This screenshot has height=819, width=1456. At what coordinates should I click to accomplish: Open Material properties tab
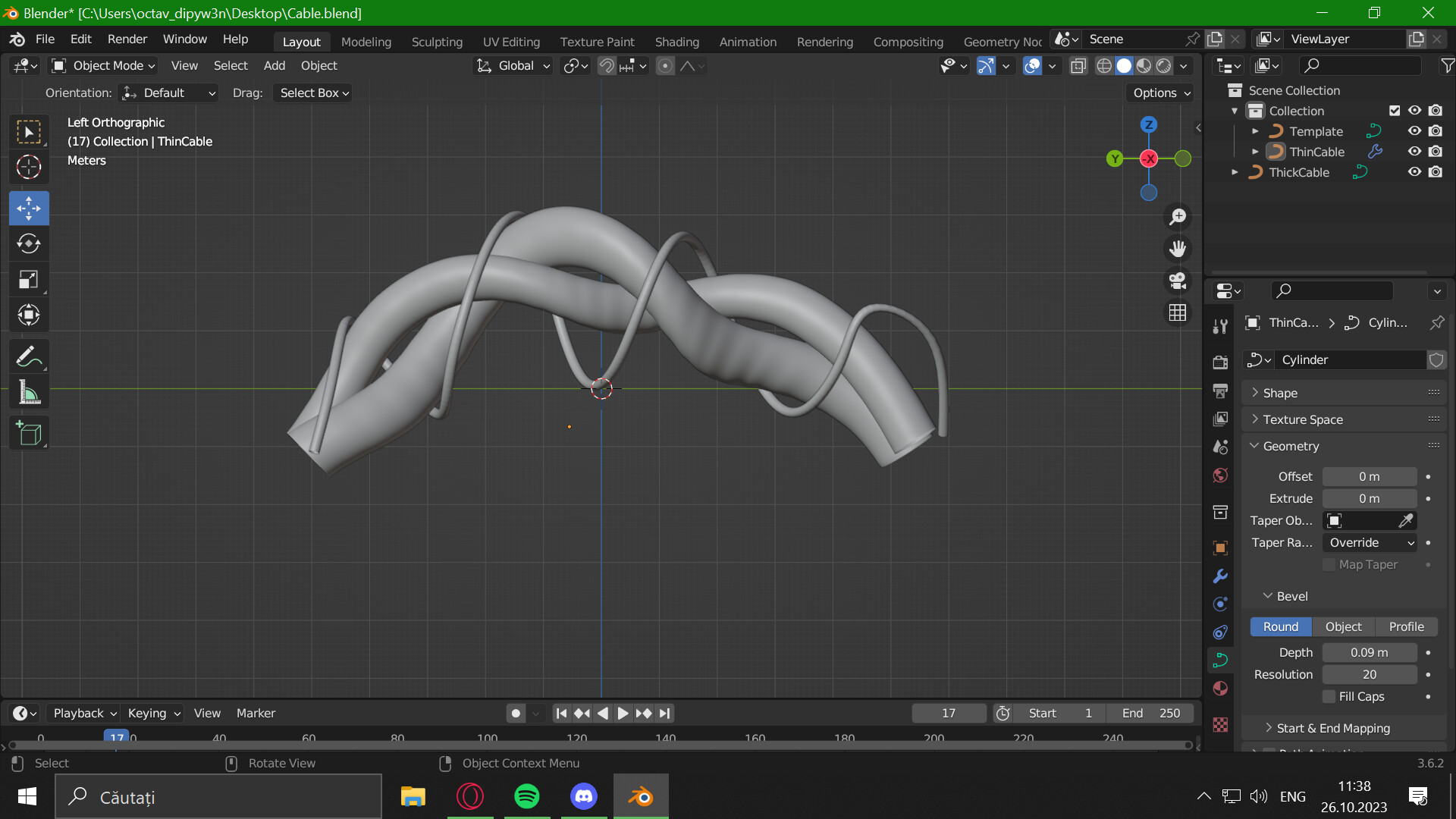[x=1220, y=689]
